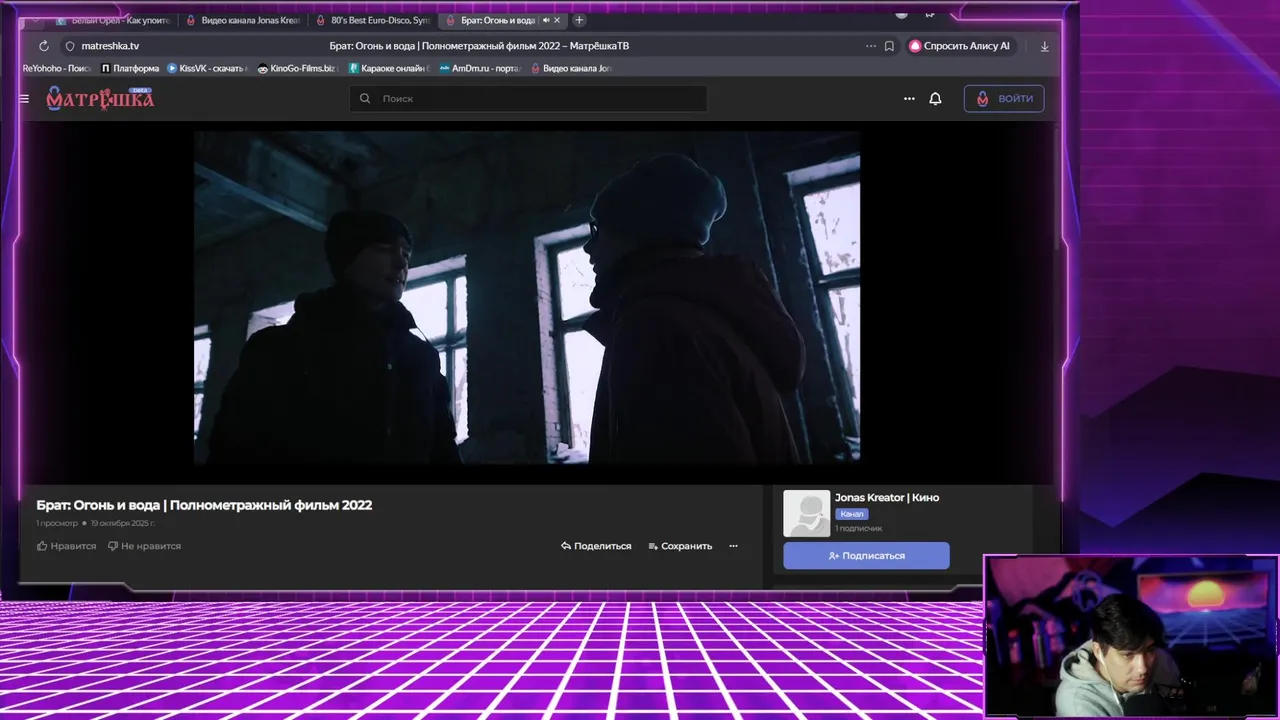1280x720 pixels.
Task: Click the matreshka.tv address text
Action: (x=110, y=46)
